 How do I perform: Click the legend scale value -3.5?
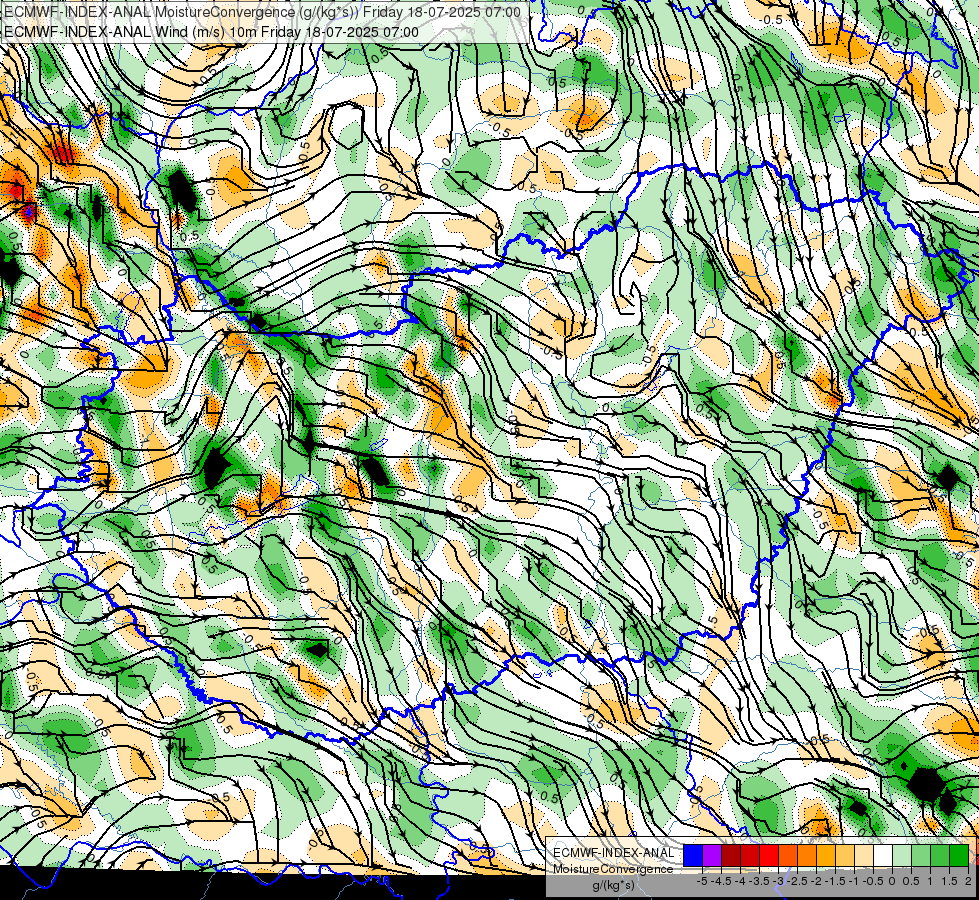(759, 881)
